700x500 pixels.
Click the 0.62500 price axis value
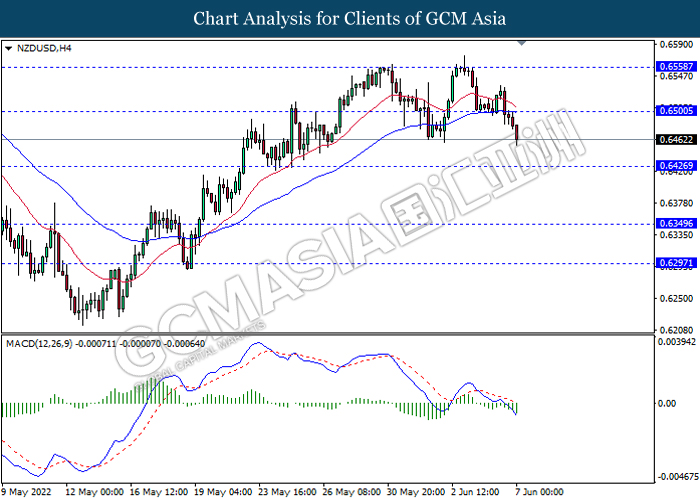click(x=677, y=298)
